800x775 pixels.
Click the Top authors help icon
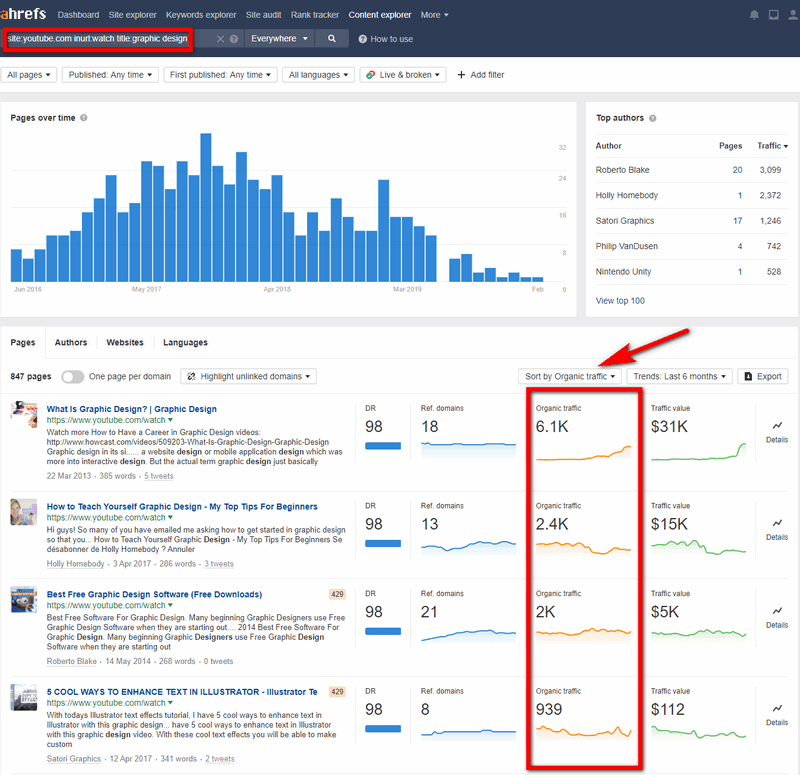point(653,118)
